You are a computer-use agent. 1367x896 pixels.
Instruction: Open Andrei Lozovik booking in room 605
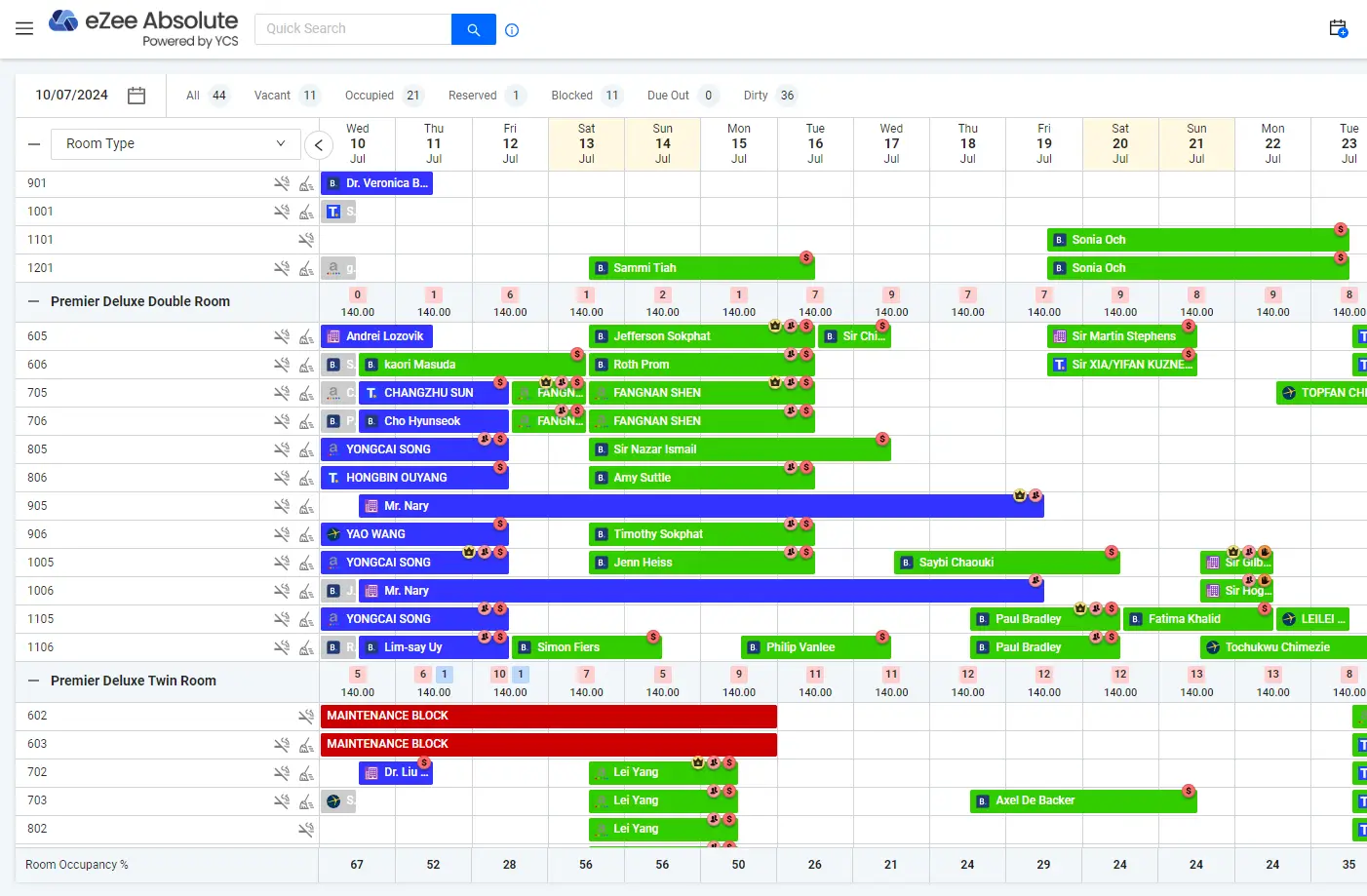coord(376,336)
